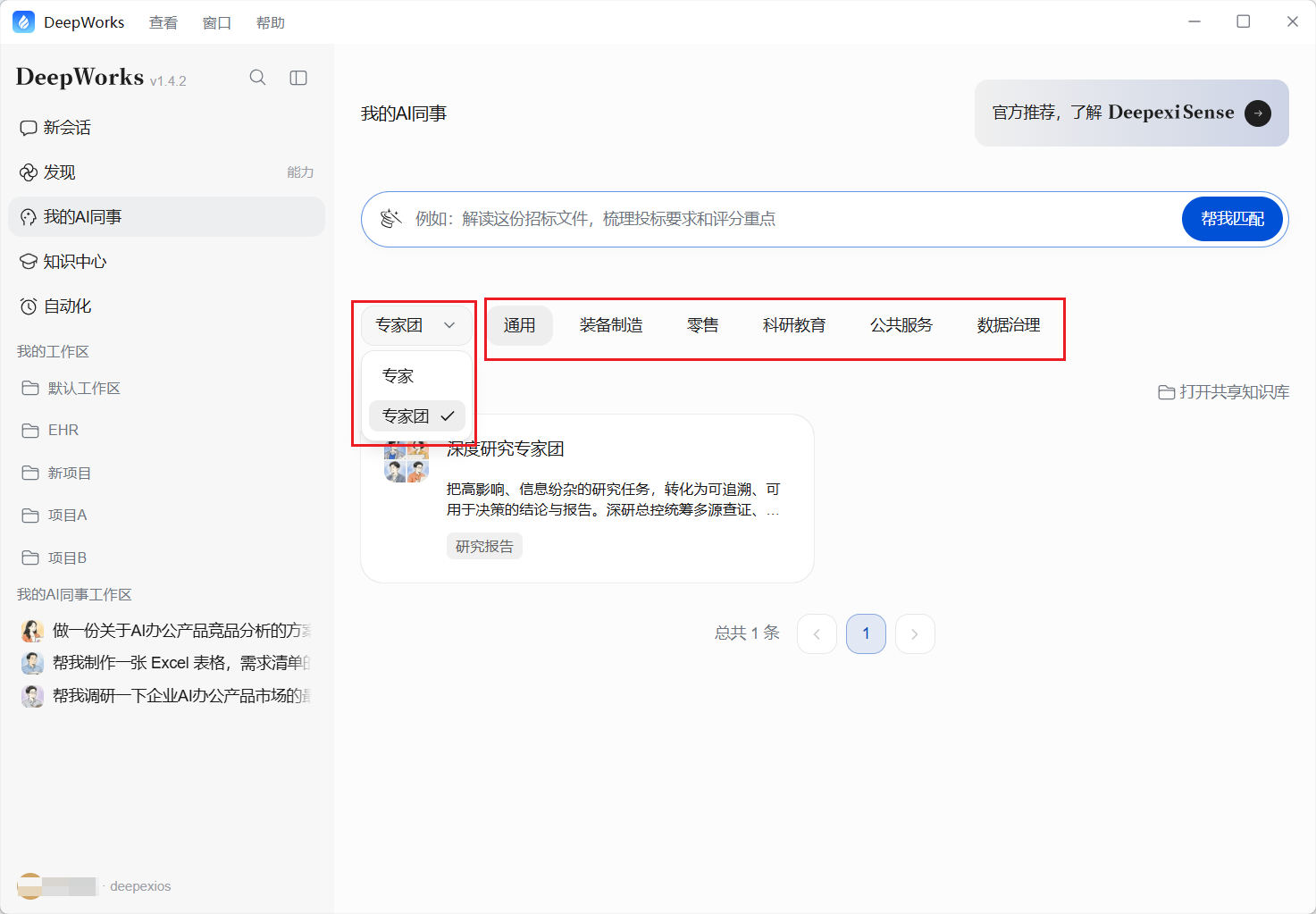Select the 项目B workspace folder
Screen dimensions: 1316x914
pos(166,558)
